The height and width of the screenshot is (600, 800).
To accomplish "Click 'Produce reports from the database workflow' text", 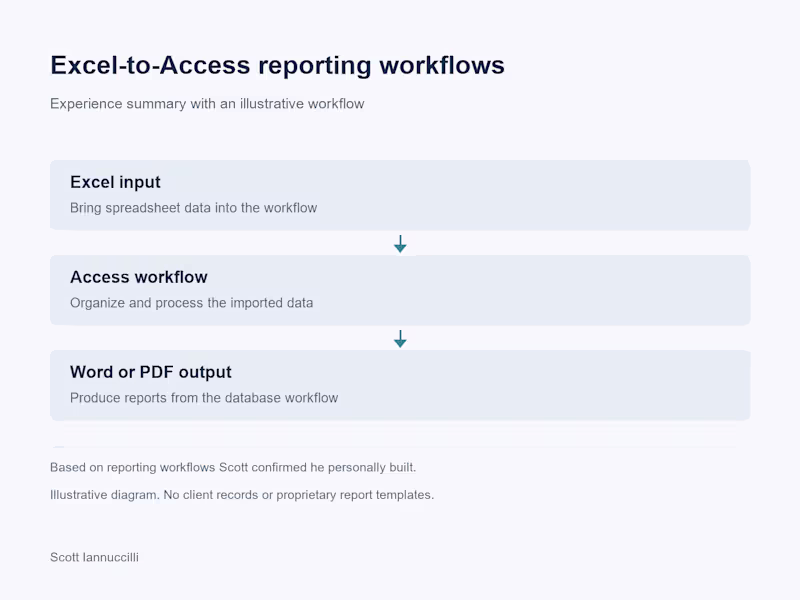I will (x=204, y=397).
